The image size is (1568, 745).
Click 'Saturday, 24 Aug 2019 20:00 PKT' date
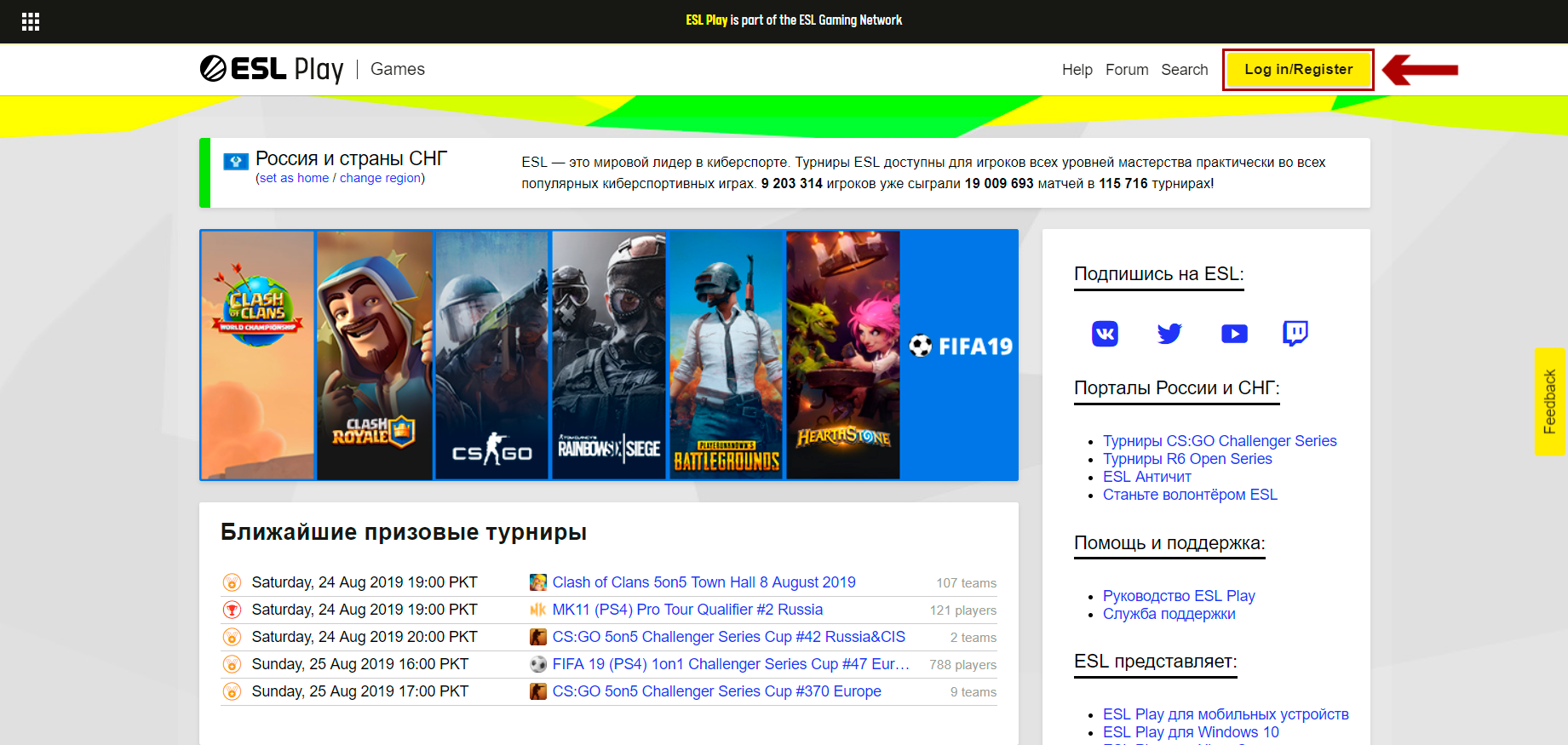click(x=365, y=637)
